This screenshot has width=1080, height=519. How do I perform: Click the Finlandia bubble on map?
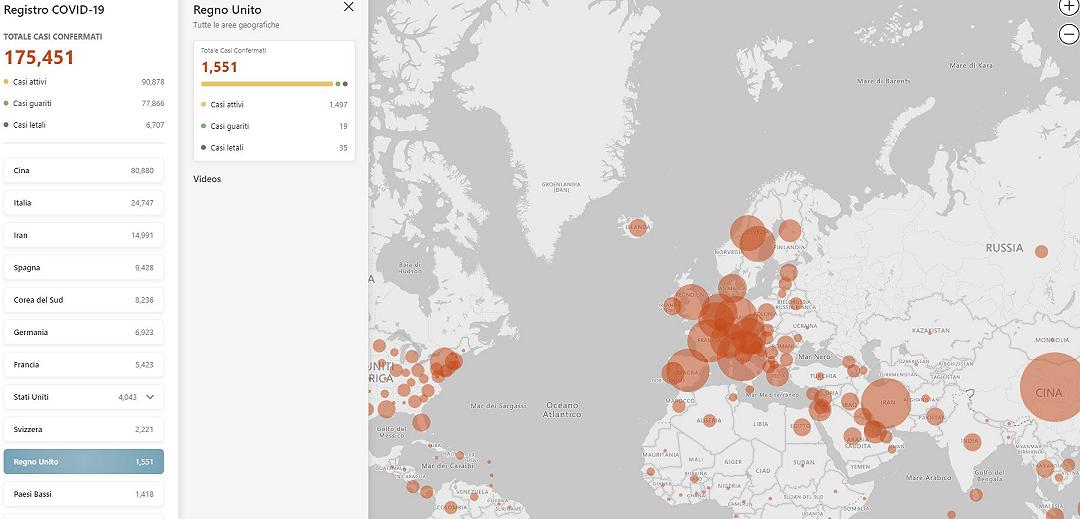(x=790, y=231)
